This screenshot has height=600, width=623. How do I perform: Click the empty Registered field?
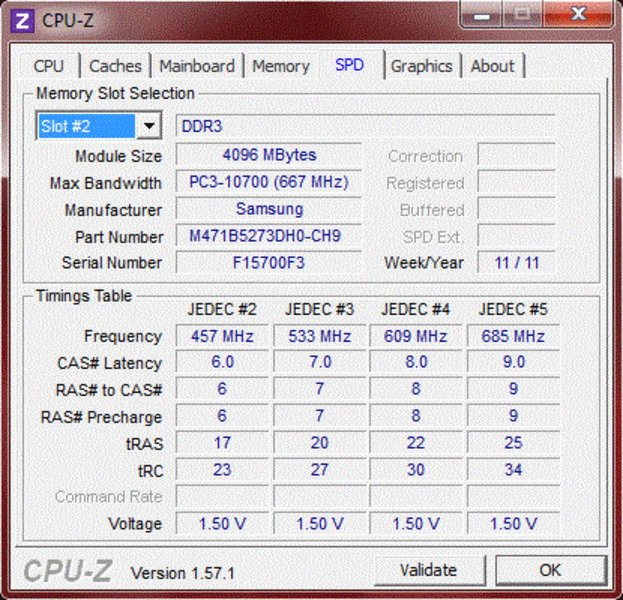coord(517,182)
